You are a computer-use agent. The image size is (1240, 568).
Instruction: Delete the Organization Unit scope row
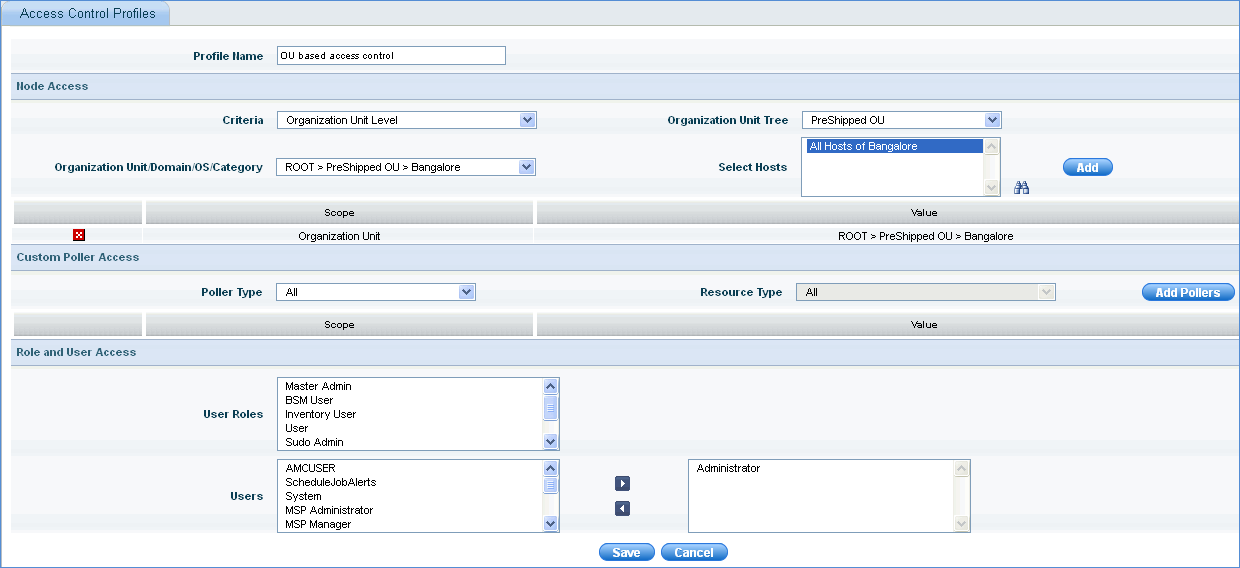[79, 235]
